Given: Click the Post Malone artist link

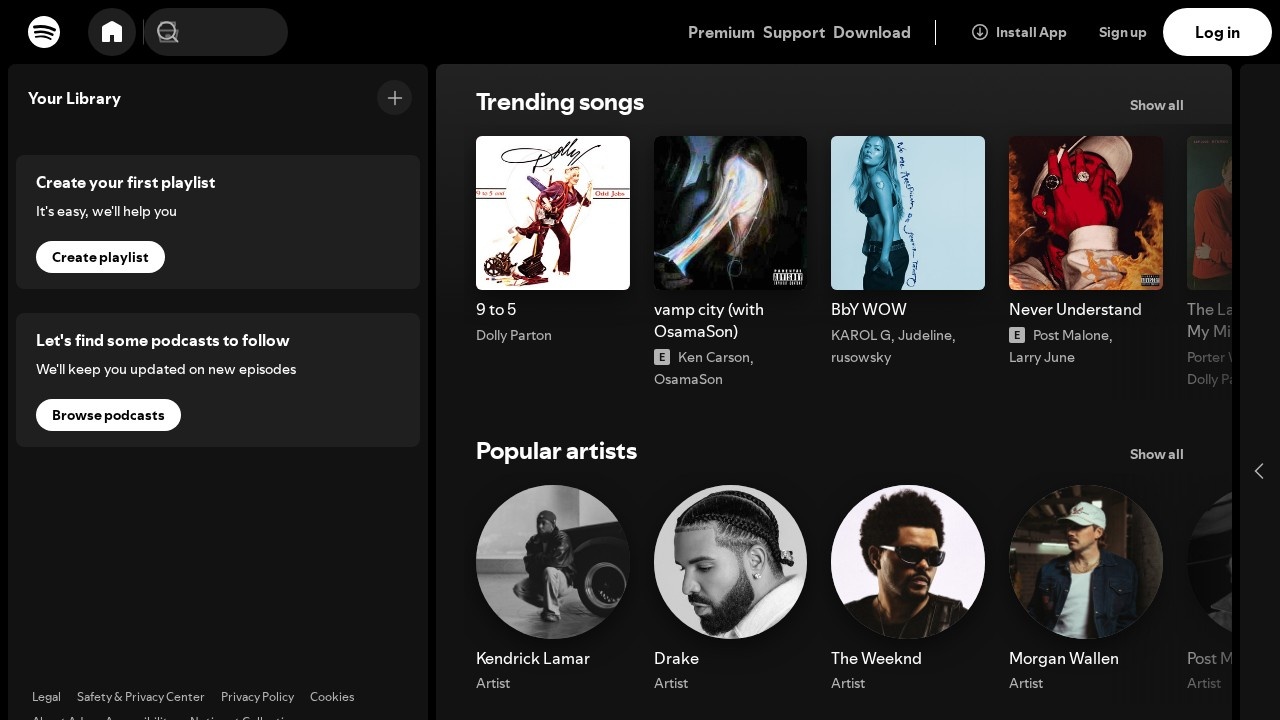Looking at the screenshot, I should coord(1070,335).
